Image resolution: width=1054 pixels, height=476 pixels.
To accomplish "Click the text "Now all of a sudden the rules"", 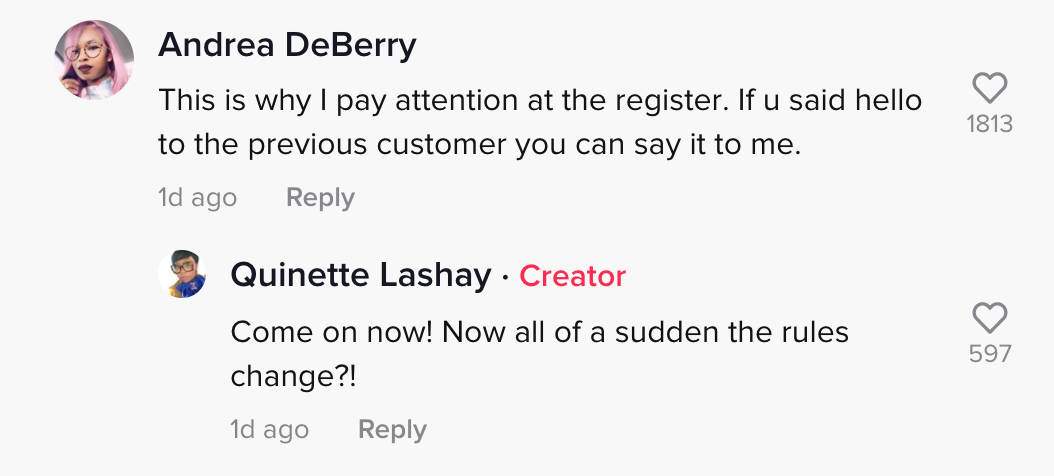I will [645, 332].
